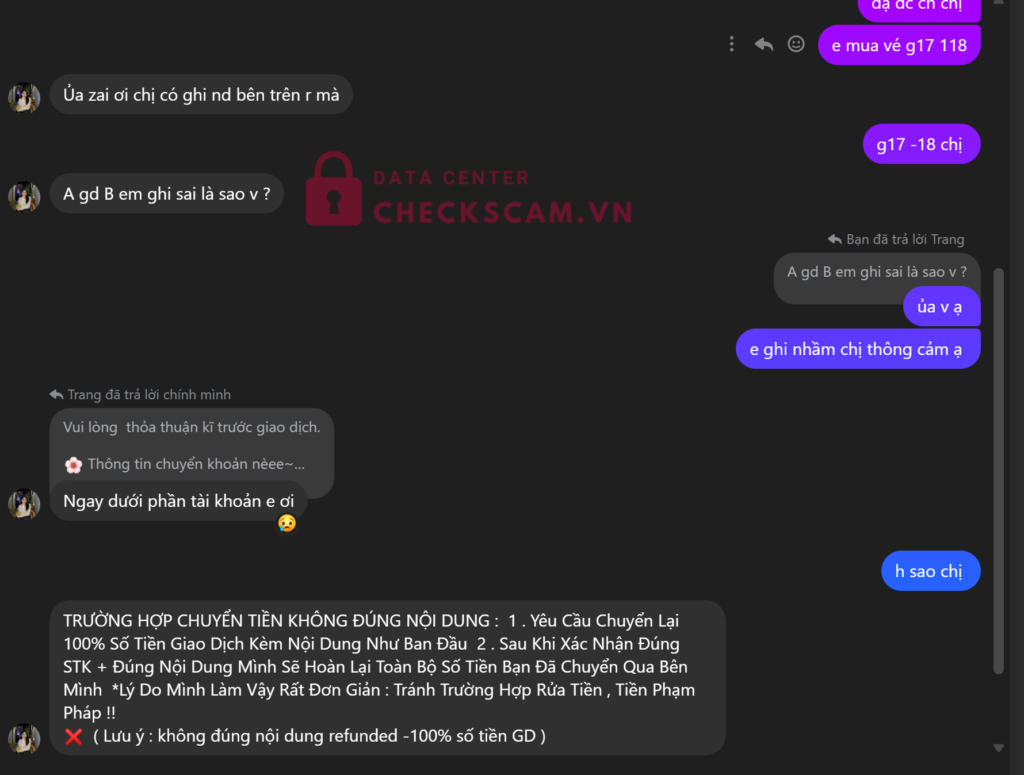
Task: Click avatar next to 'A gd B em ghi sai' message
Action: pos(24,197)
